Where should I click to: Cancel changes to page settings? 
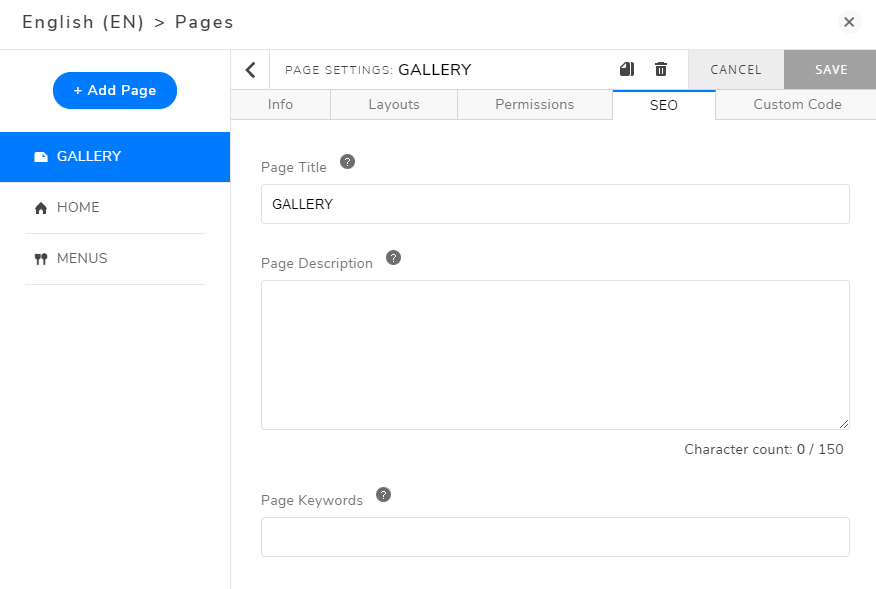[735, 69]
